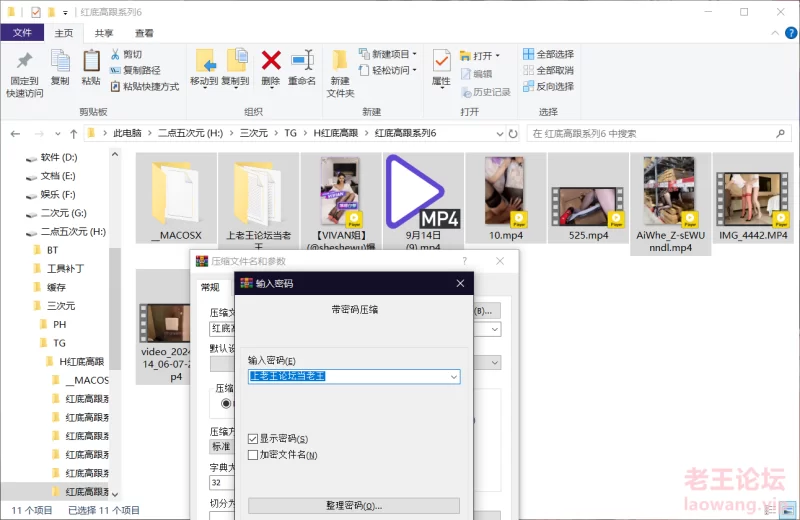Screen dimensions: 800x520
Task: Open the blue help question-mark icon
Action: pyautogui.click(x=791, y=33)
